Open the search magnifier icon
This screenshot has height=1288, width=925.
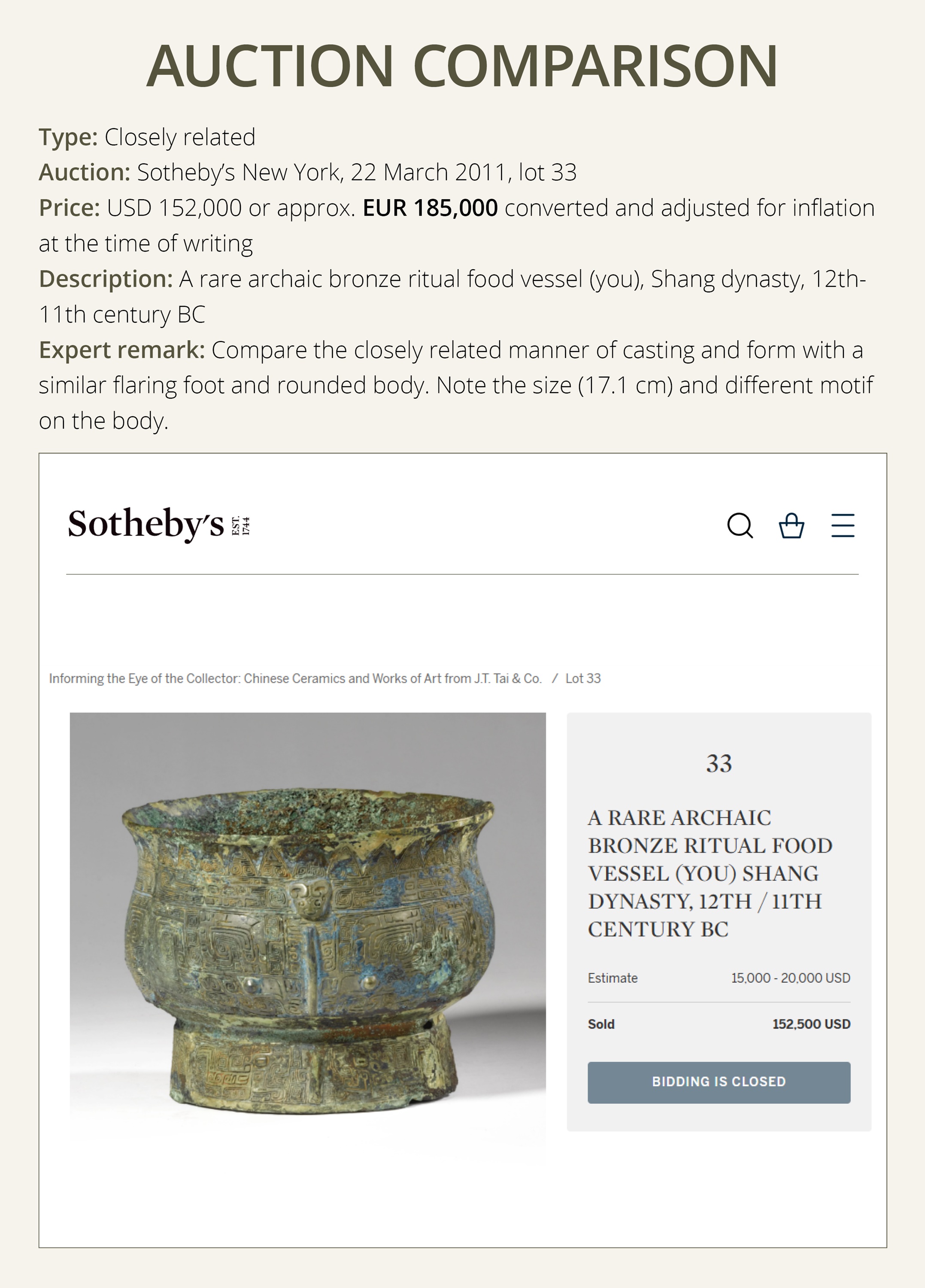coord(740,526)
